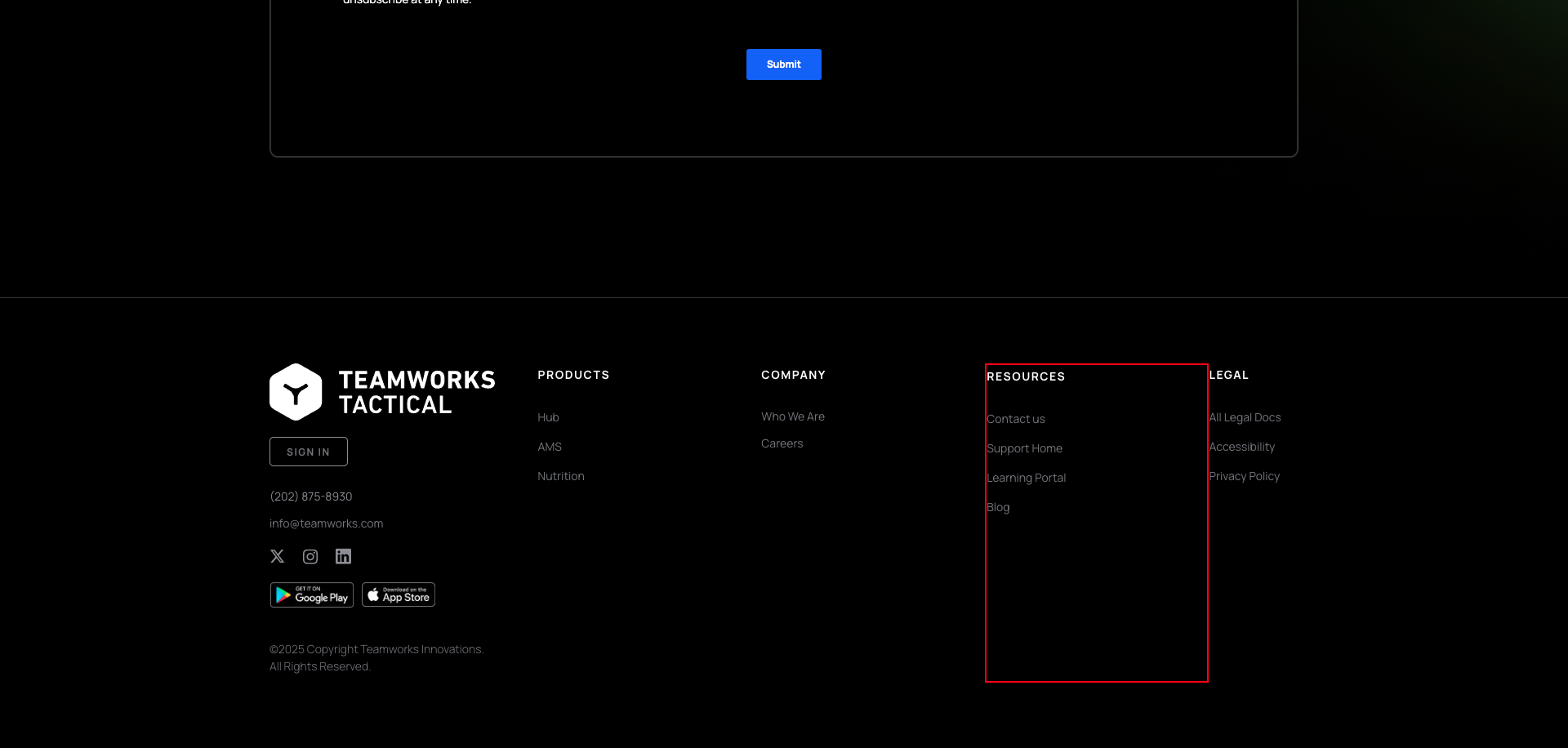Open the AMS product page
The image size is (1568, 748).
coord(549,447)
